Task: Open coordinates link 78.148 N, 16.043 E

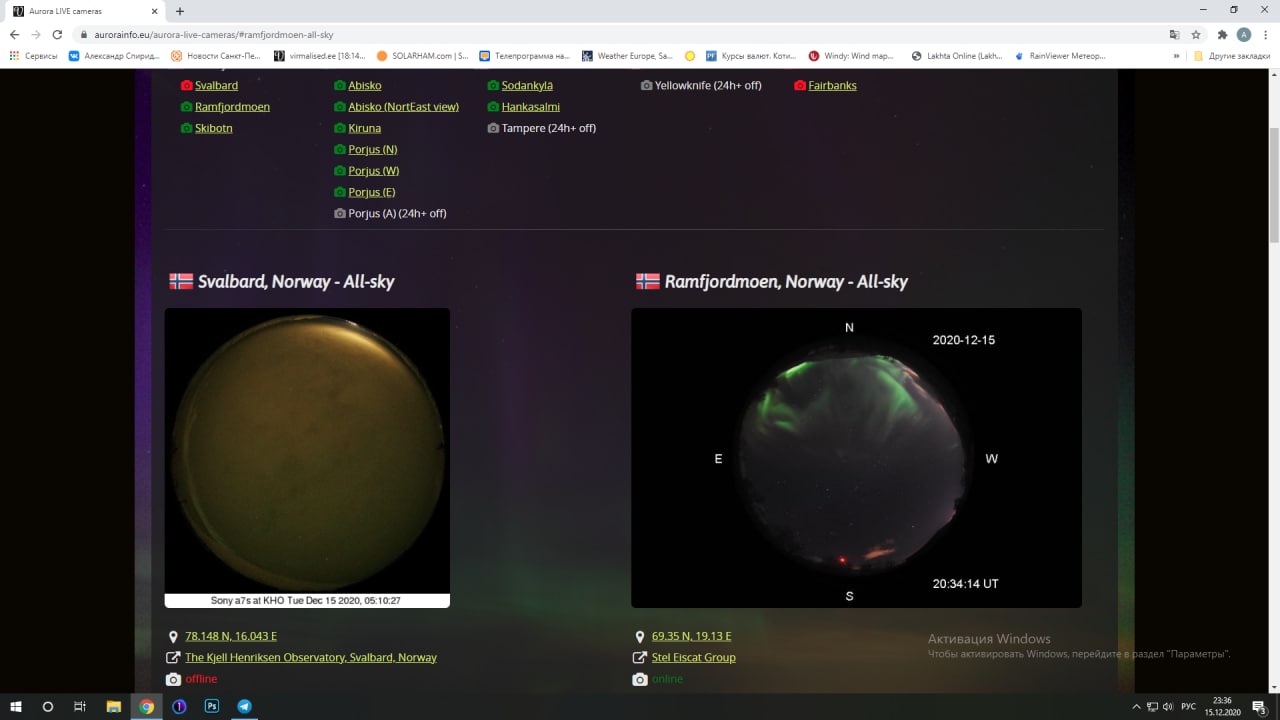Action: point(231,637)
